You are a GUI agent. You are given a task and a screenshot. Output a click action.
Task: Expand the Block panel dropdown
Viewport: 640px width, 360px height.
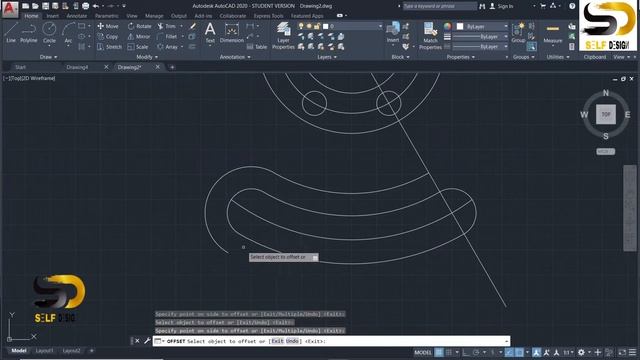(x=400, y=57)
